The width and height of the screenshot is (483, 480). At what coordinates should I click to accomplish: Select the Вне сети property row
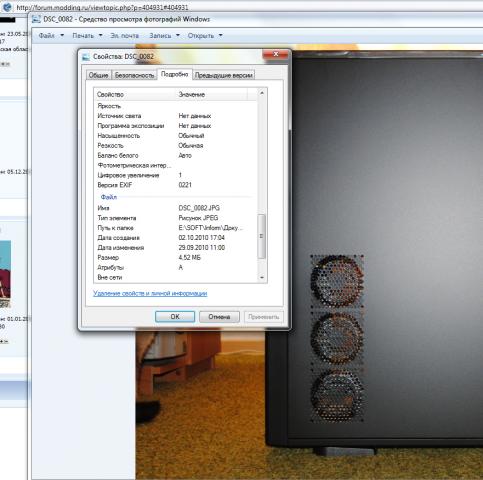tap(176, 277)
